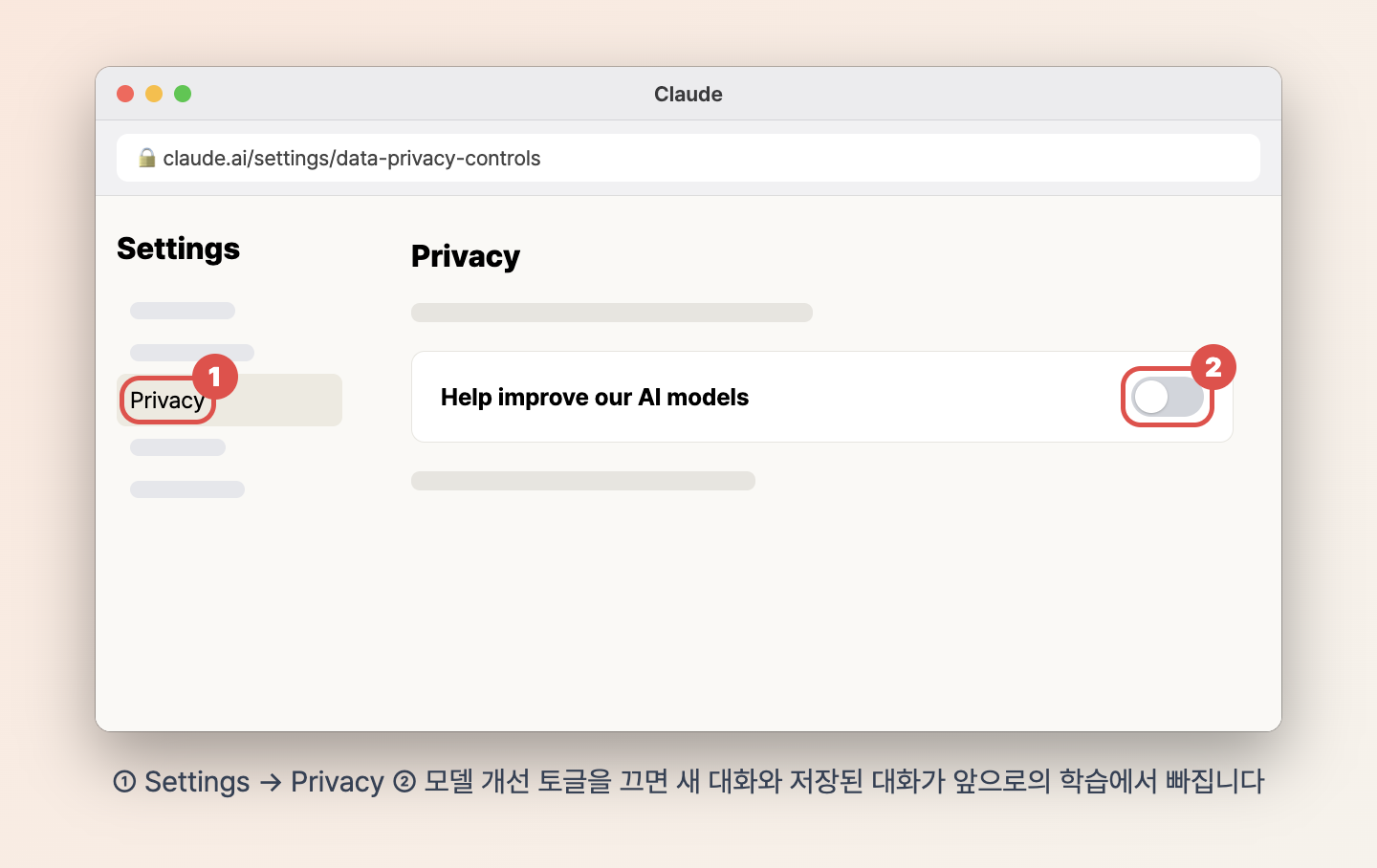Close the Claude window with red button

click(x=125, y=94)
